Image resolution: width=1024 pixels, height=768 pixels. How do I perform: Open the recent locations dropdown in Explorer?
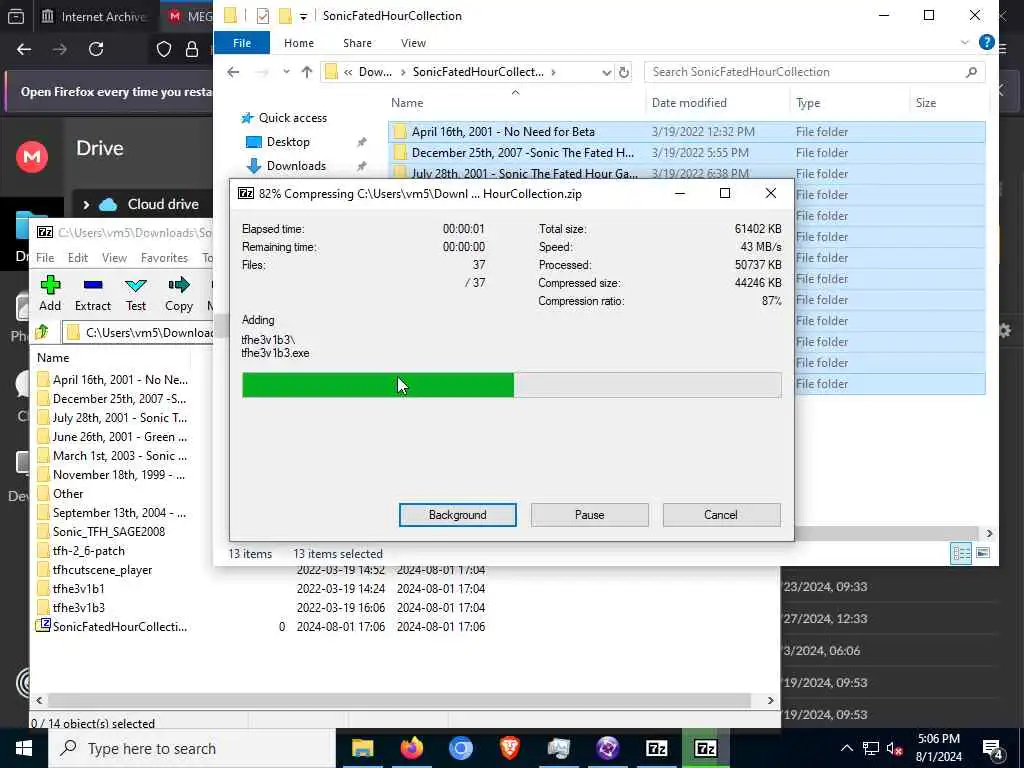click(286, 72)
